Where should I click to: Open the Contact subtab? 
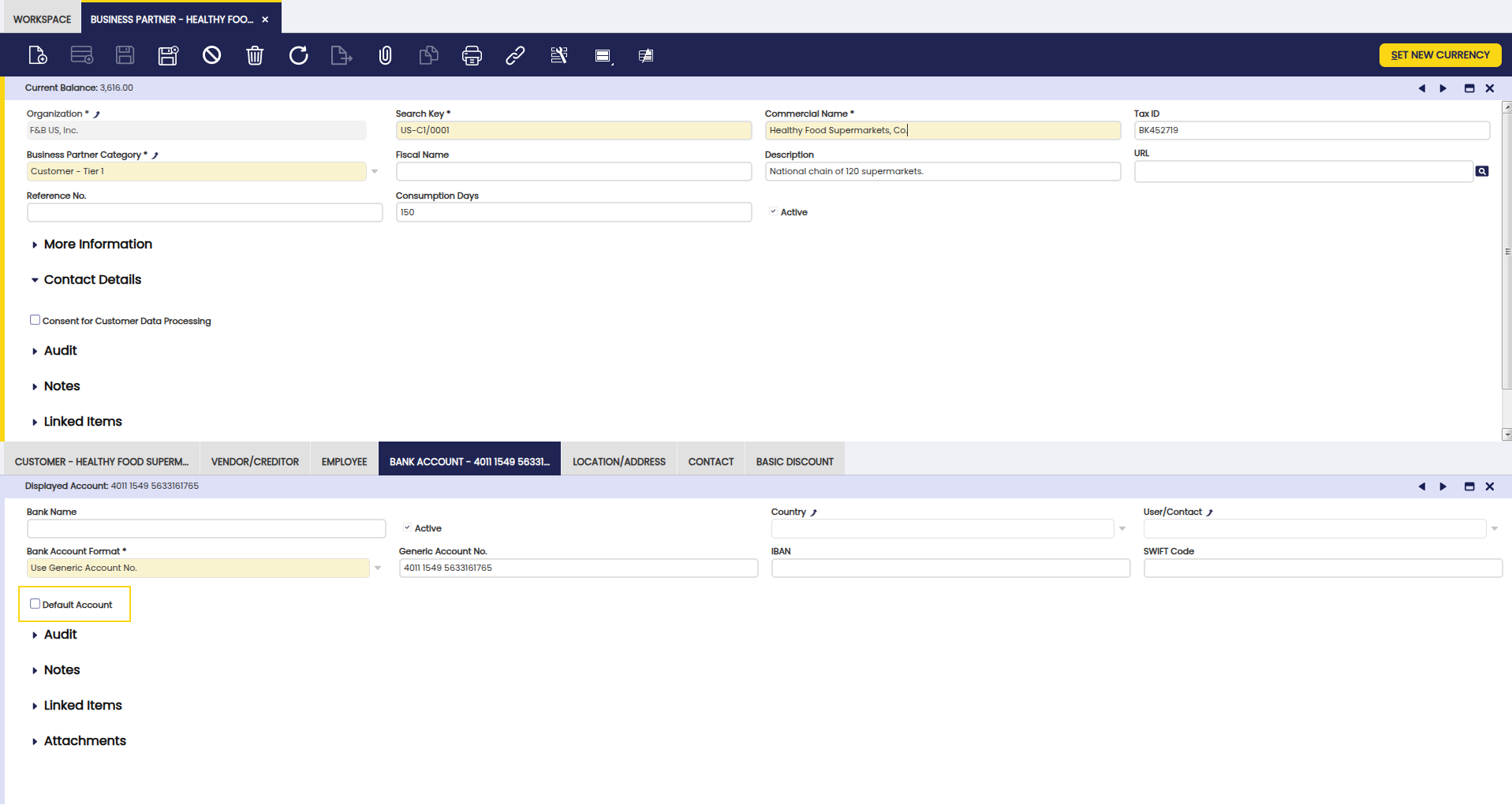tap(711, 462)
